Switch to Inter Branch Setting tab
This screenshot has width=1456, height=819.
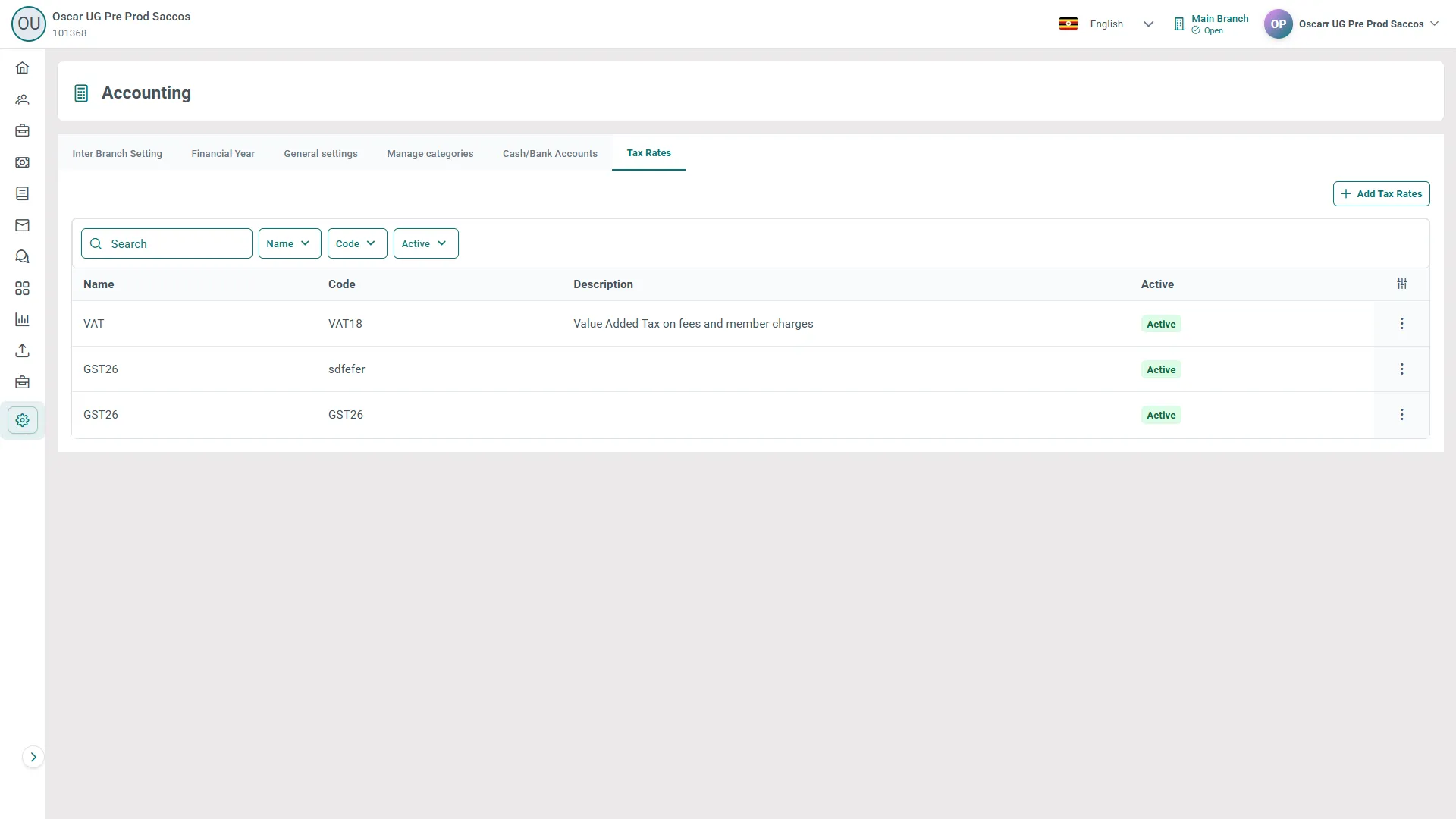pyautogui.click(x=117, y=153)
